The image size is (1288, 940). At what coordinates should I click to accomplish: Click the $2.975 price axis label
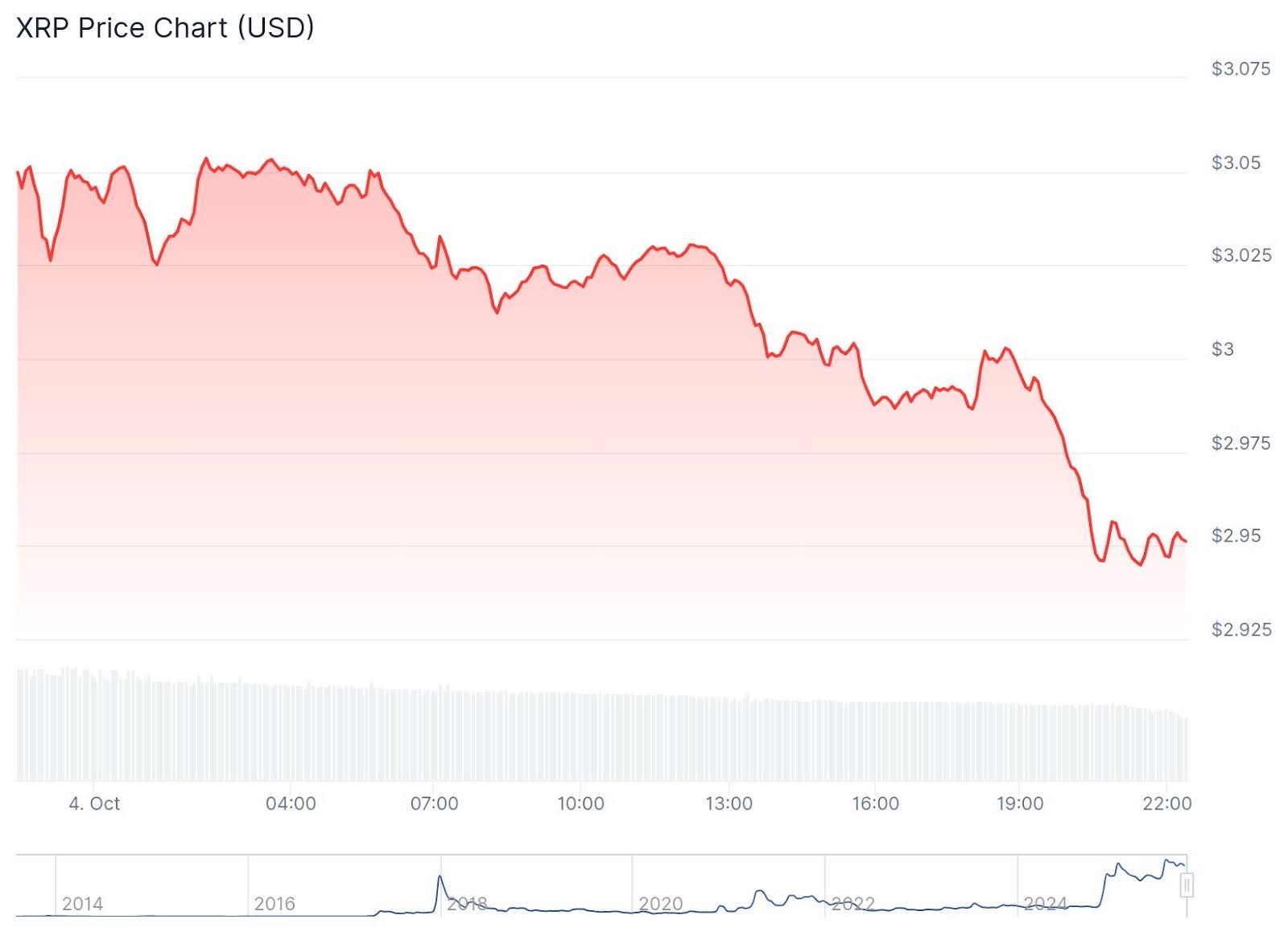tap(1241, 443)
